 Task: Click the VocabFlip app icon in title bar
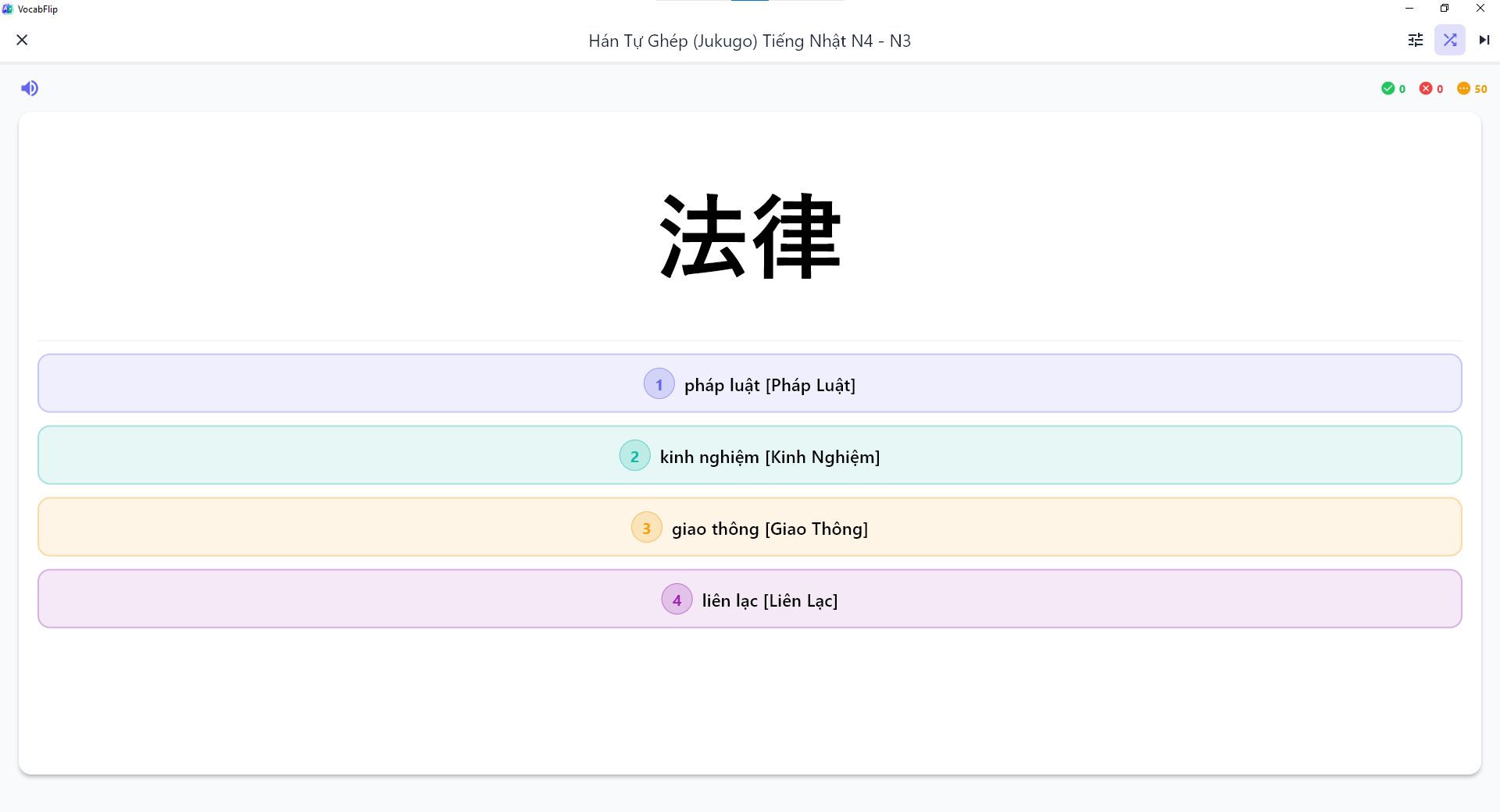click(x=8, y=9)
